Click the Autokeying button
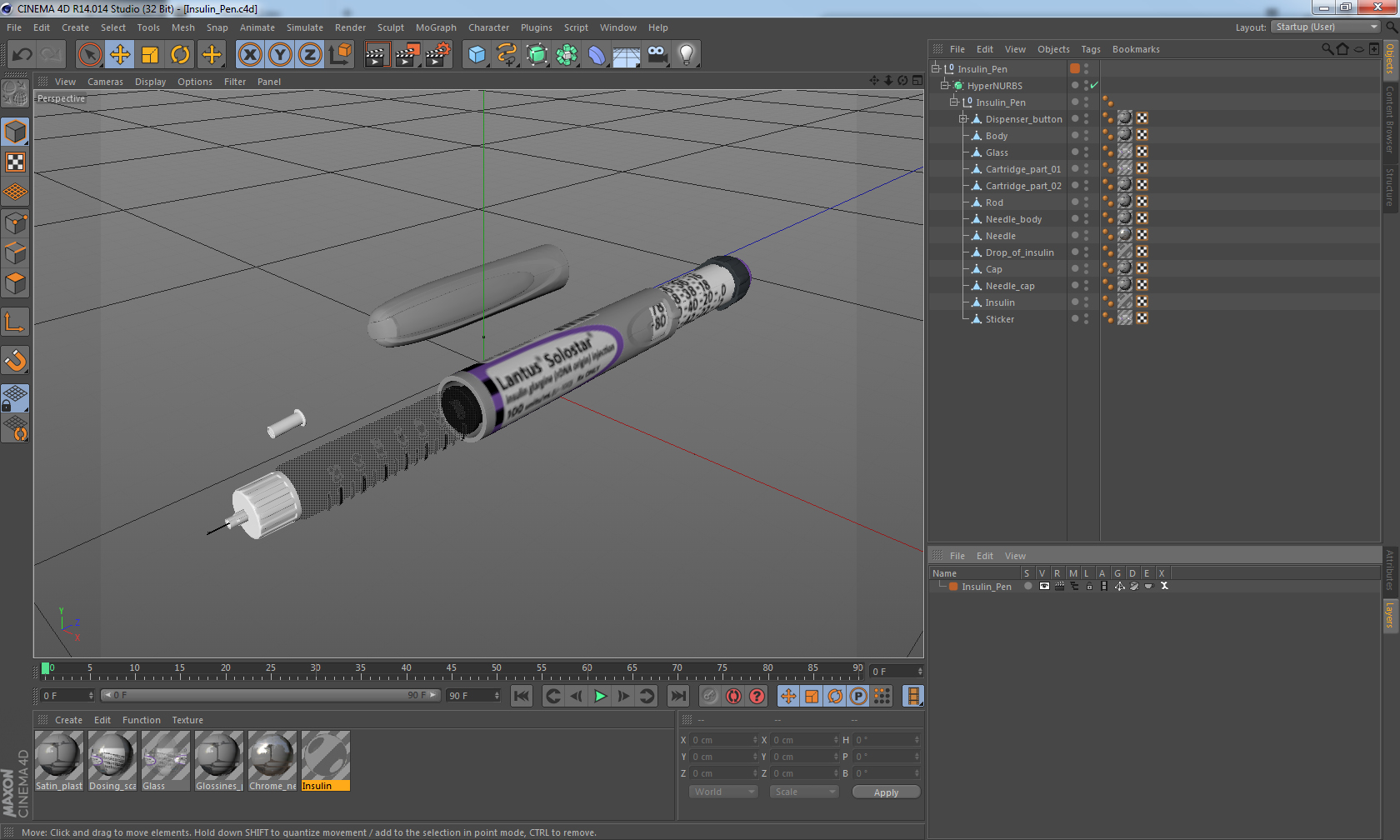The width and height of the screenshot is (1400, 840). [733, 696]
